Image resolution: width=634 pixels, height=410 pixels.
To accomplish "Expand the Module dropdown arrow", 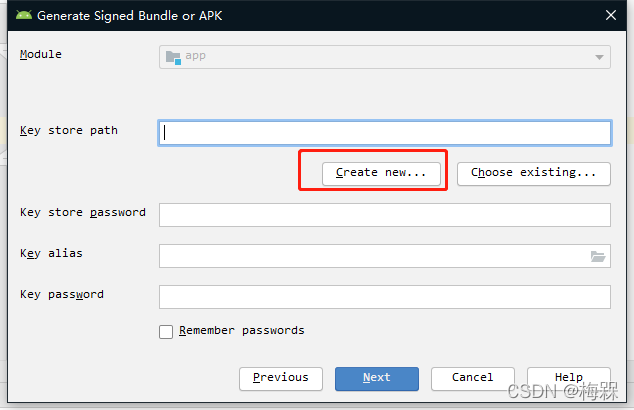I will pyautogui.click(x=599, y=57).
